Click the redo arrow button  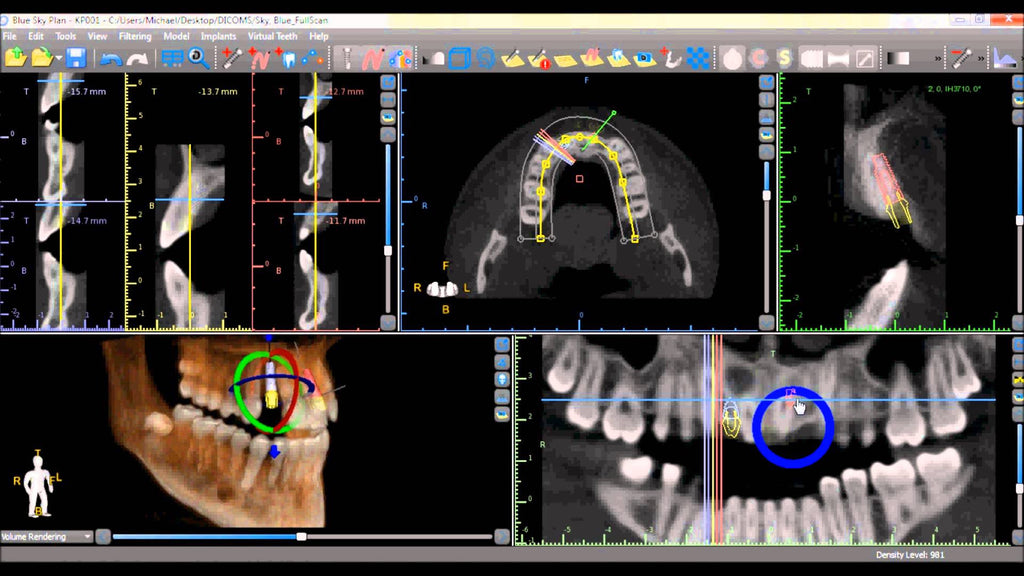click(x=137, y=59)
